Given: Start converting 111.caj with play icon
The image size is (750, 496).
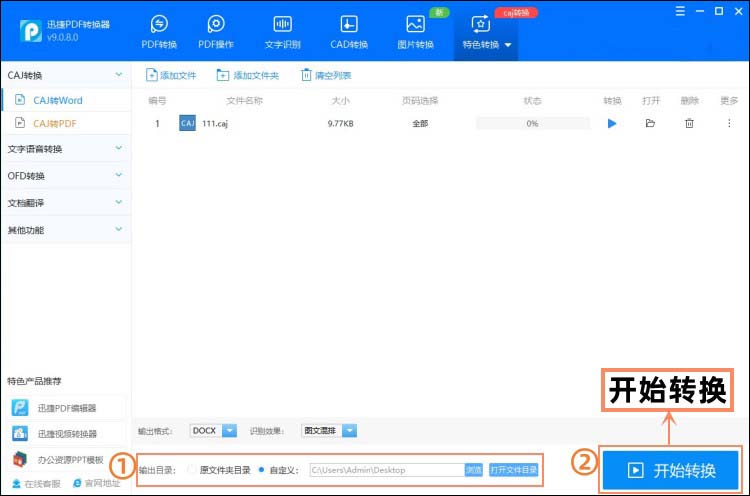Looking at the screenshot, I should pyautogui.click(x=612, y=123).
